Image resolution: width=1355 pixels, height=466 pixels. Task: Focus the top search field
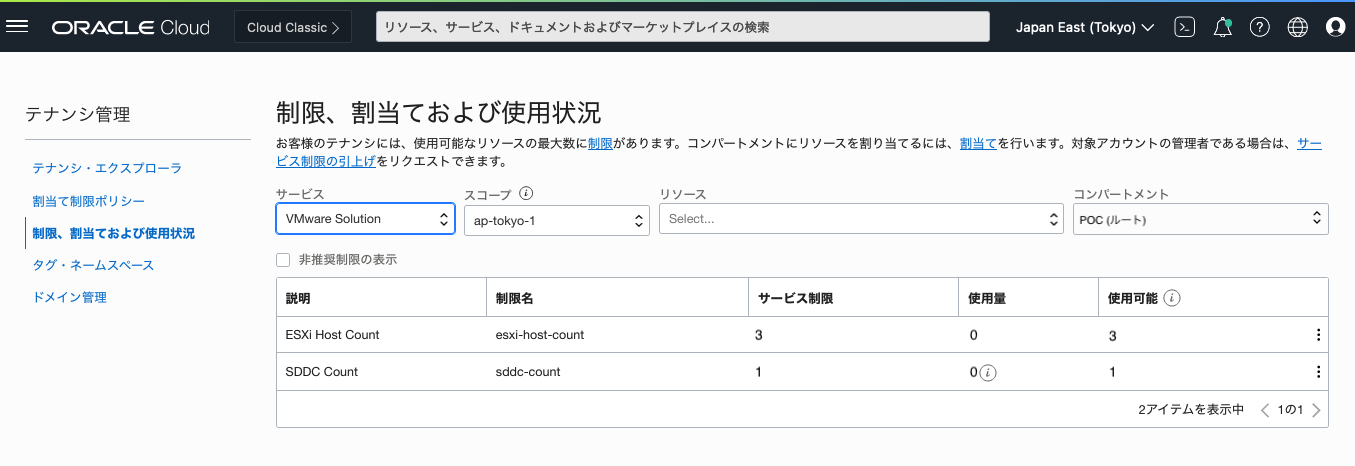(682, 27)
